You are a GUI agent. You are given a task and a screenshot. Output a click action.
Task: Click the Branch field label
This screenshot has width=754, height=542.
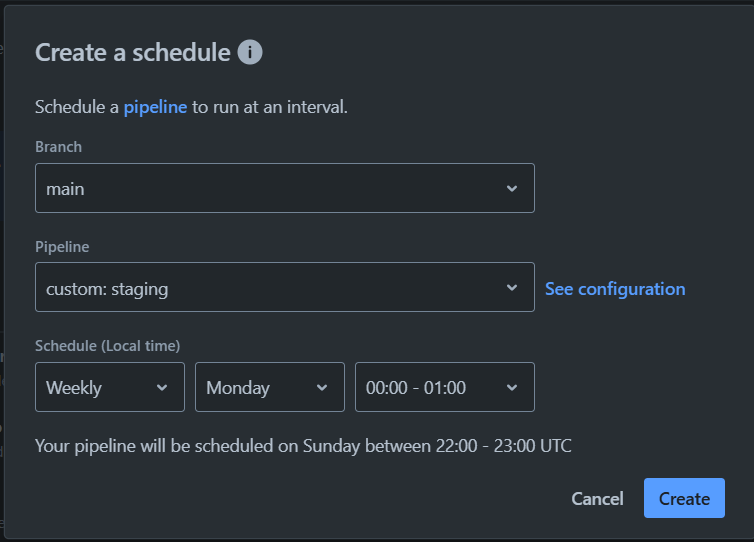coord(58,147)
